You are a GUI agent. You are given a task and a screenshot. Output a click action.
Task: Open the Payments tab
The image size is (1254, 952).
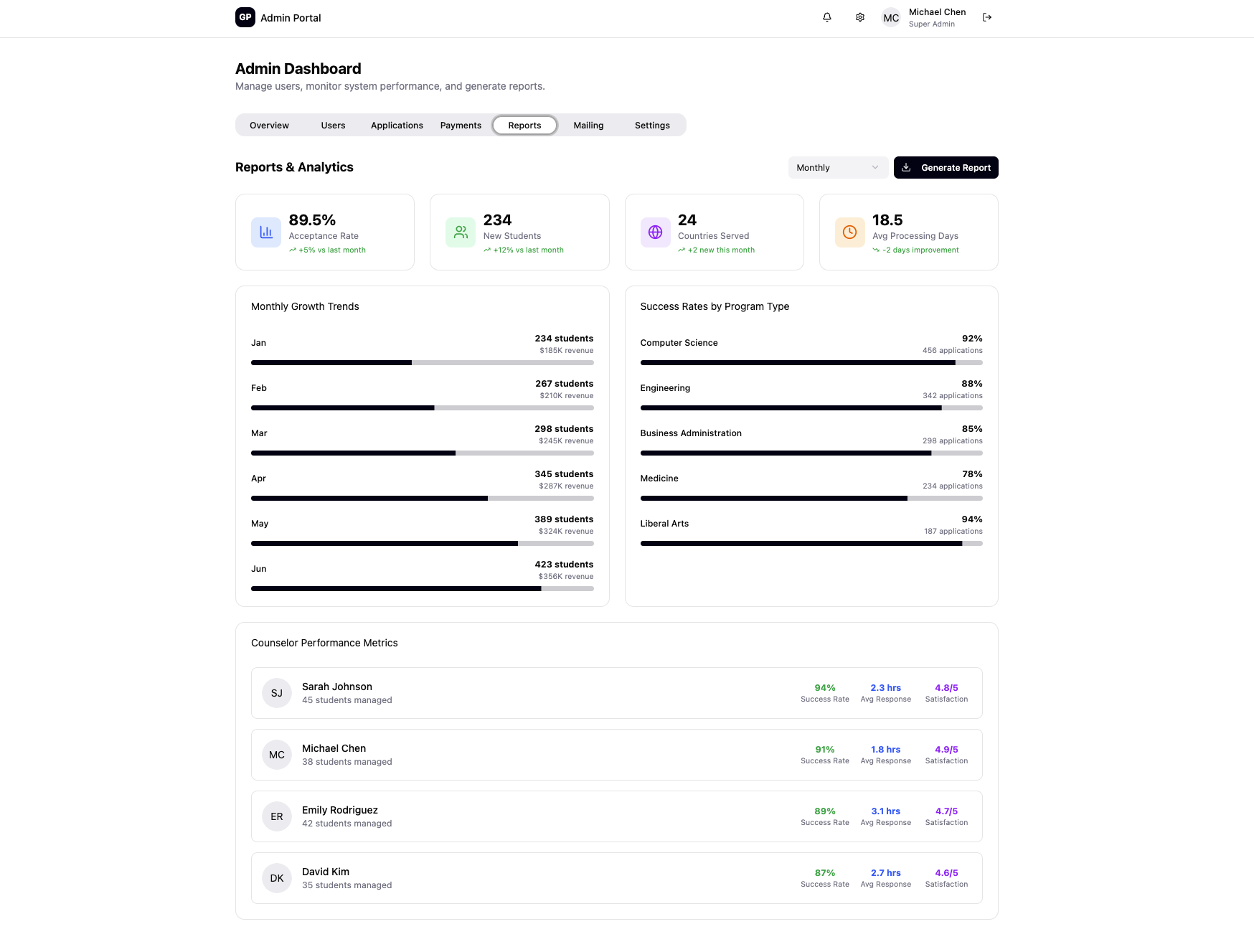[461, 126]
